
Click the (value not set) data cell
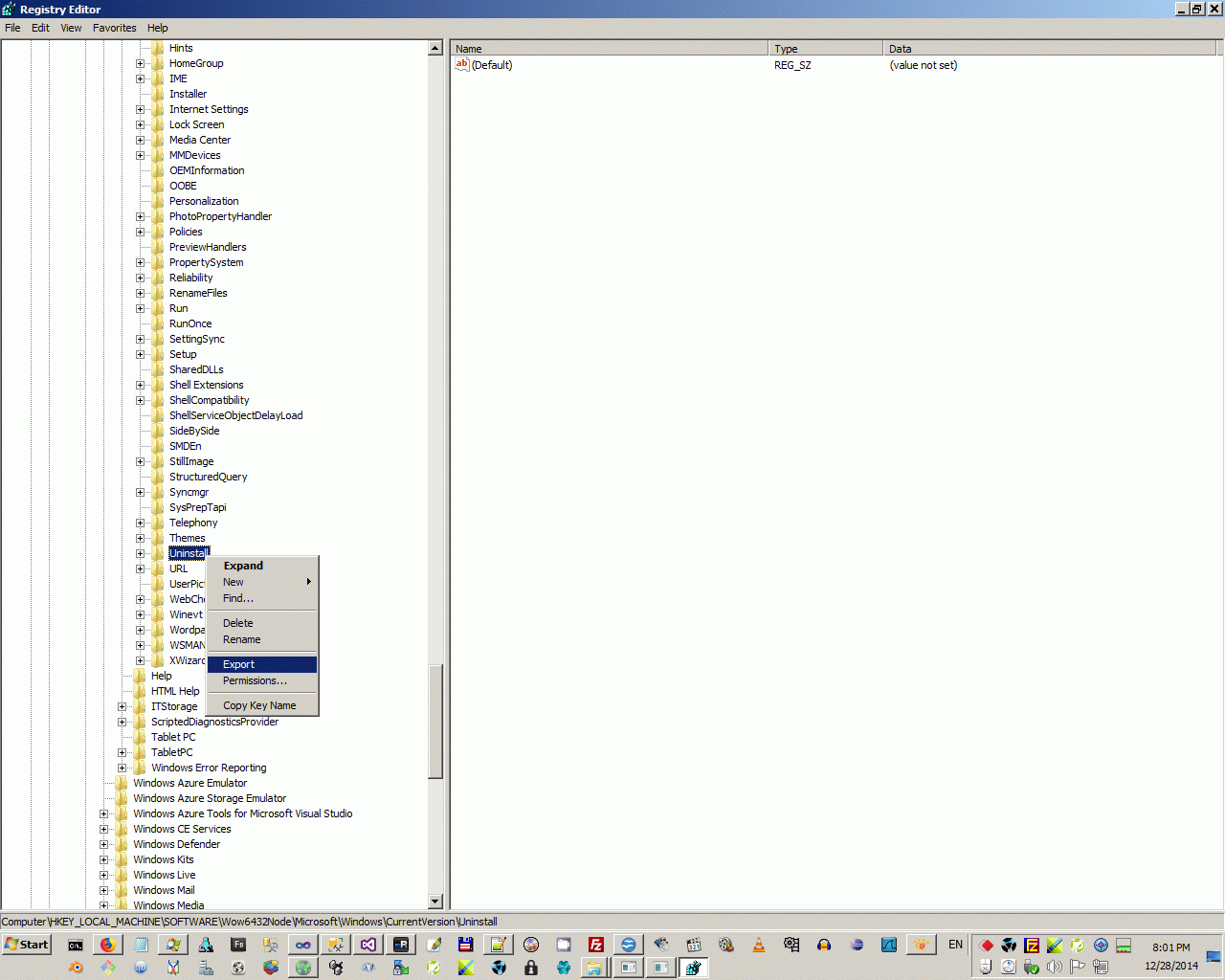coord(923,65)
